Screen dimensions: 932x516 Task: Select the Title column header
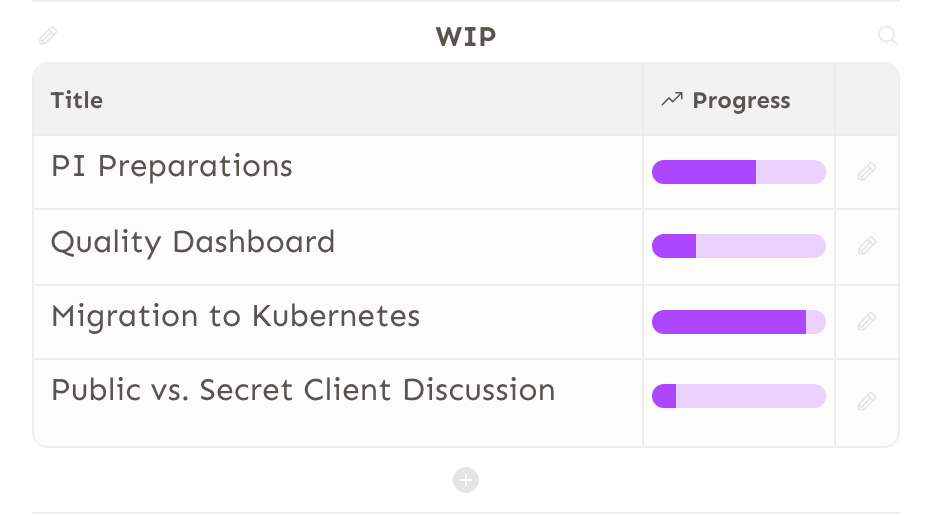[x=77, y=100]
